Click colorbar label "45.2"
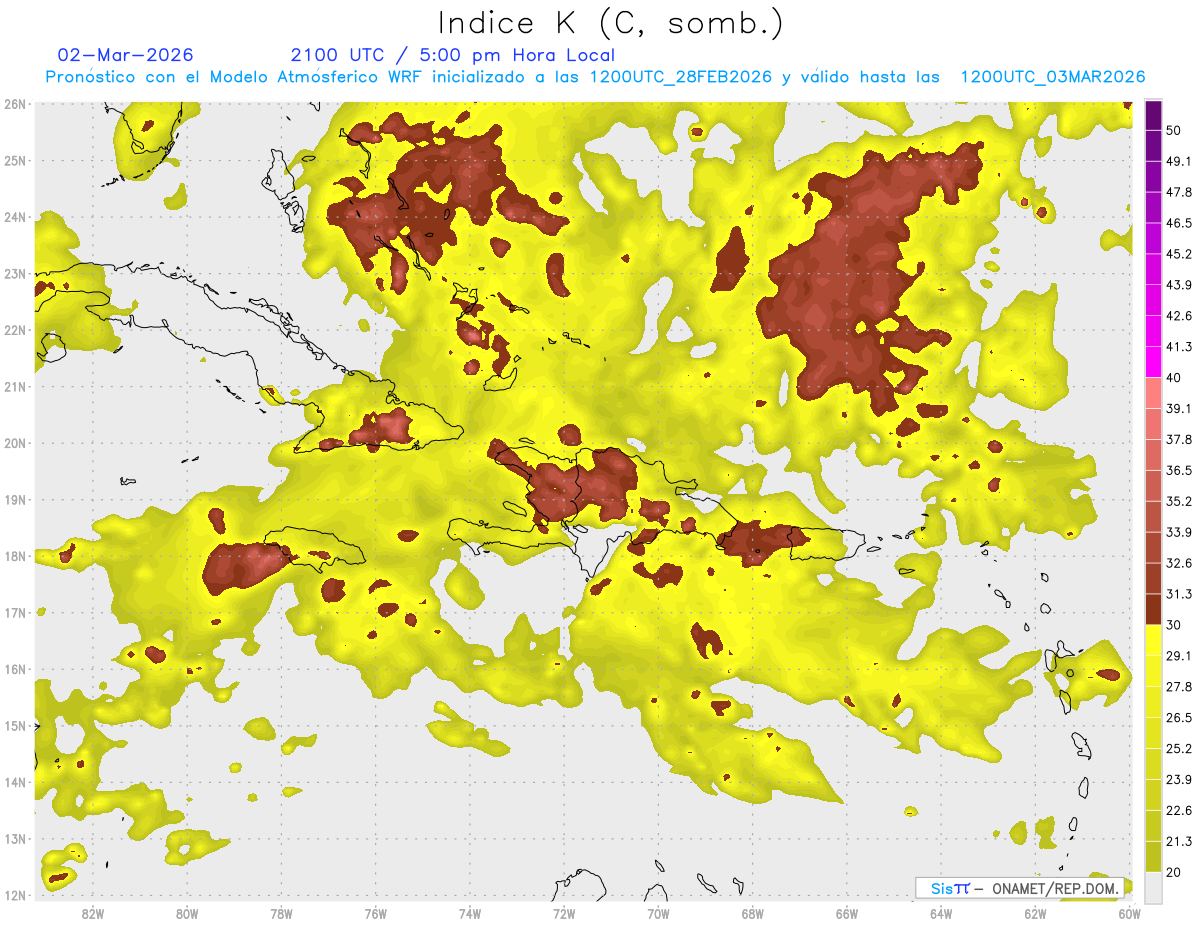1200x927 pixels. (x=1179, y=254)
